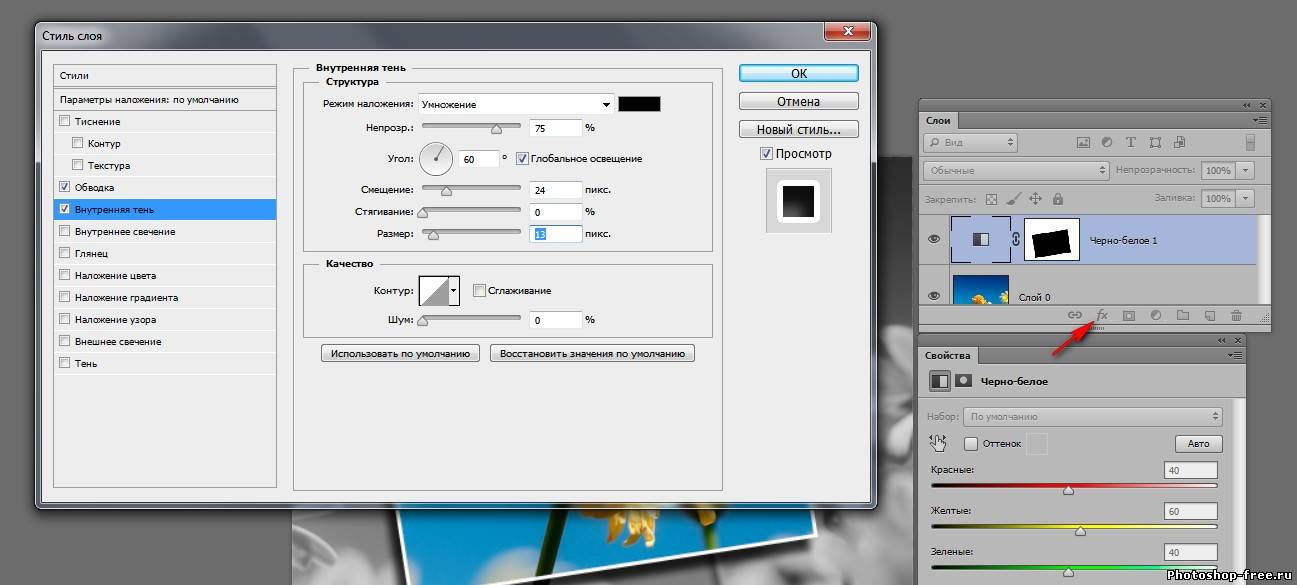The width and height of the screenshot is (1297, 585).
Task: Click the fx layer style icon
Action: [1102, 315]
